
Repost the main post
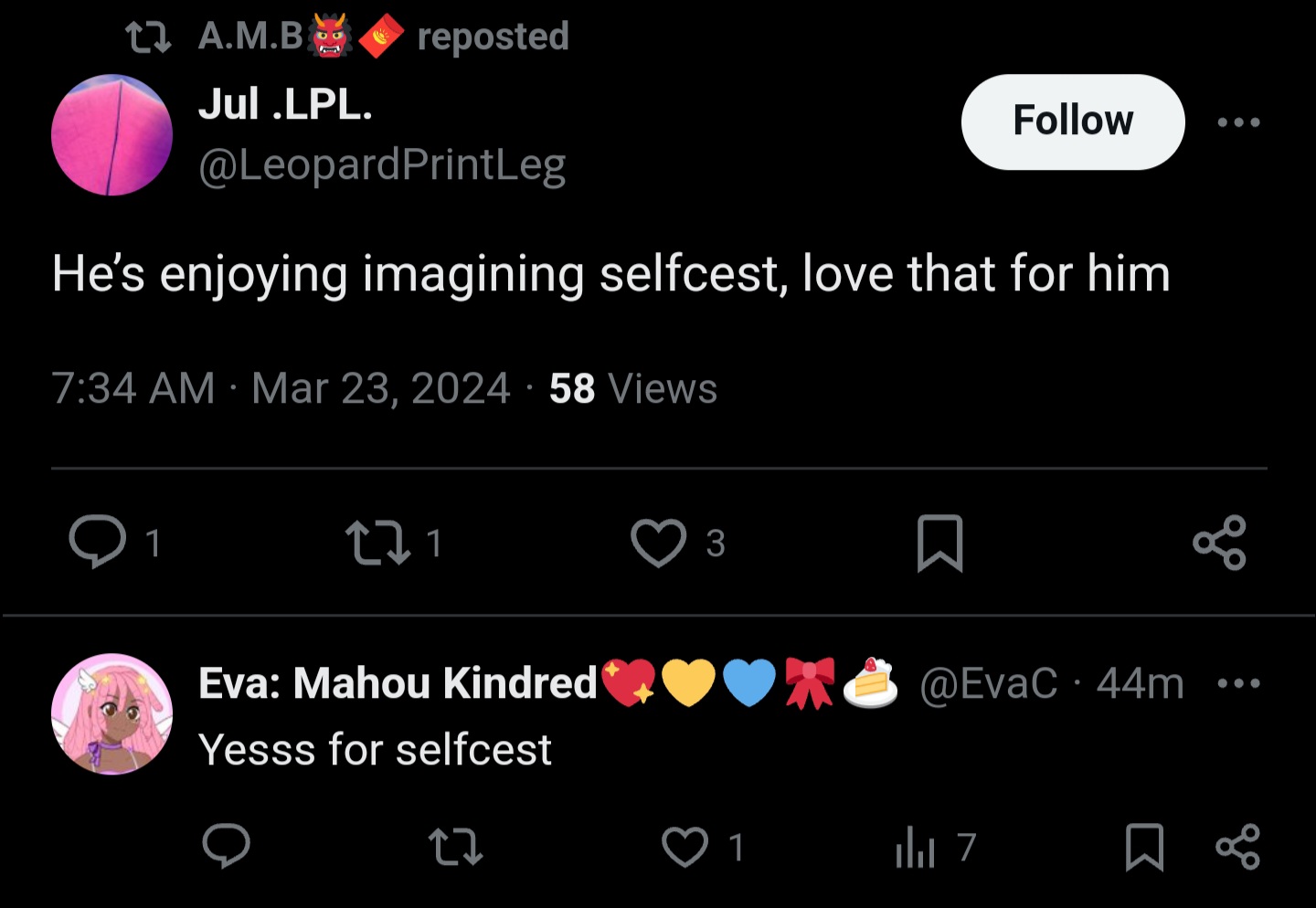[377, 543]
